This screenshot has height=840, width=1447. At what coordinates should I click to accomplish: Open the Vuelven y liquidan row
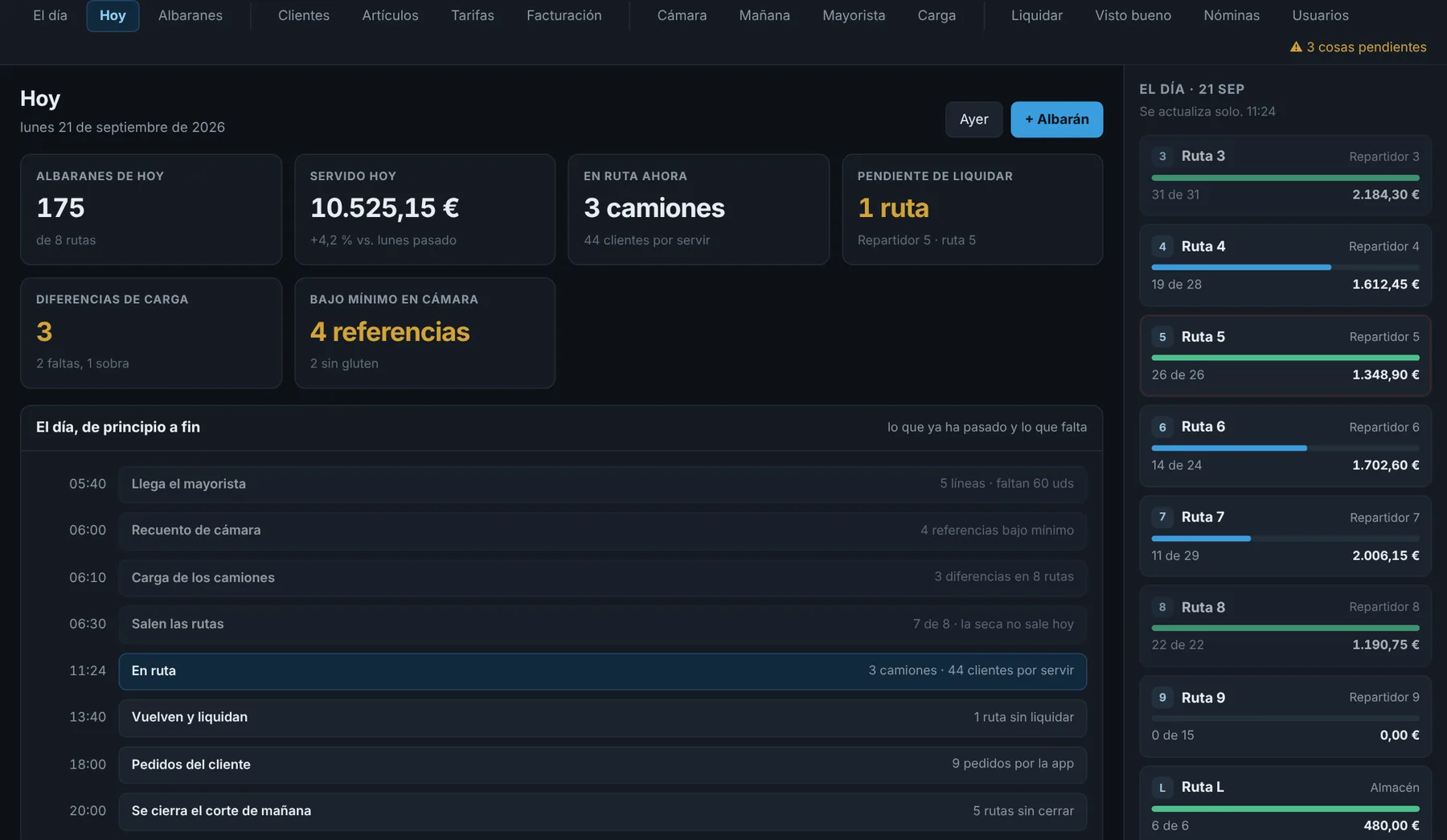(602, 718)
